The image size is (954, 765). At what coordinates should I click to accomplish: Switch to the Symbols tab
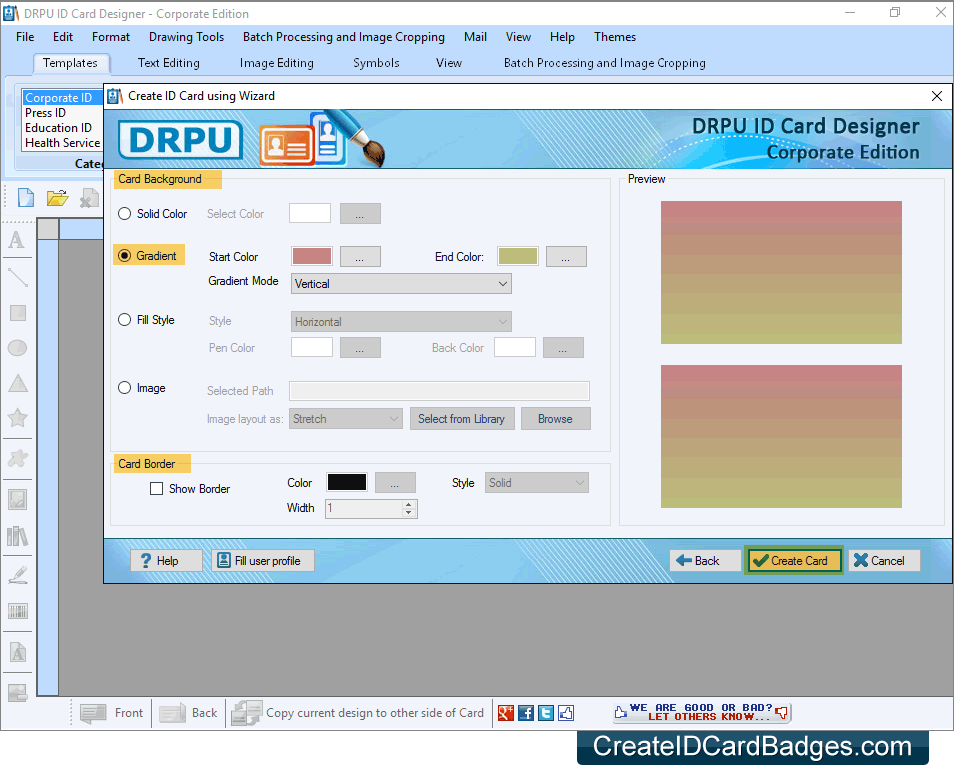click(x=376, y=63)
